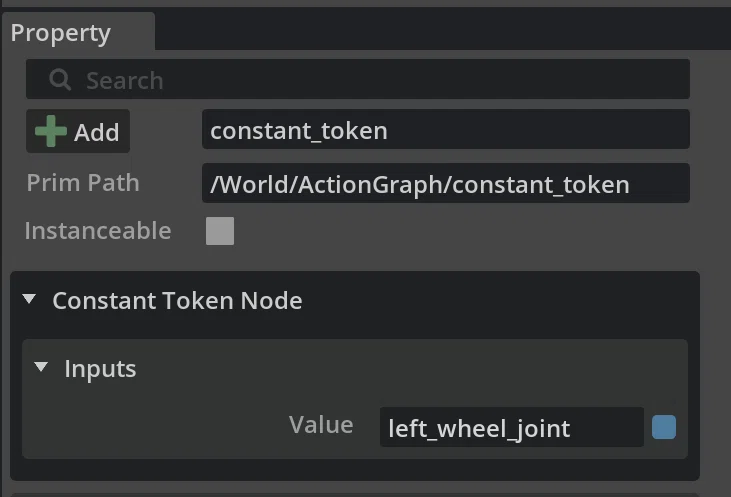Screen dimensions: 731x497
Task: Click the left_wheel_joint Value field
Action: tap(512, 427)
